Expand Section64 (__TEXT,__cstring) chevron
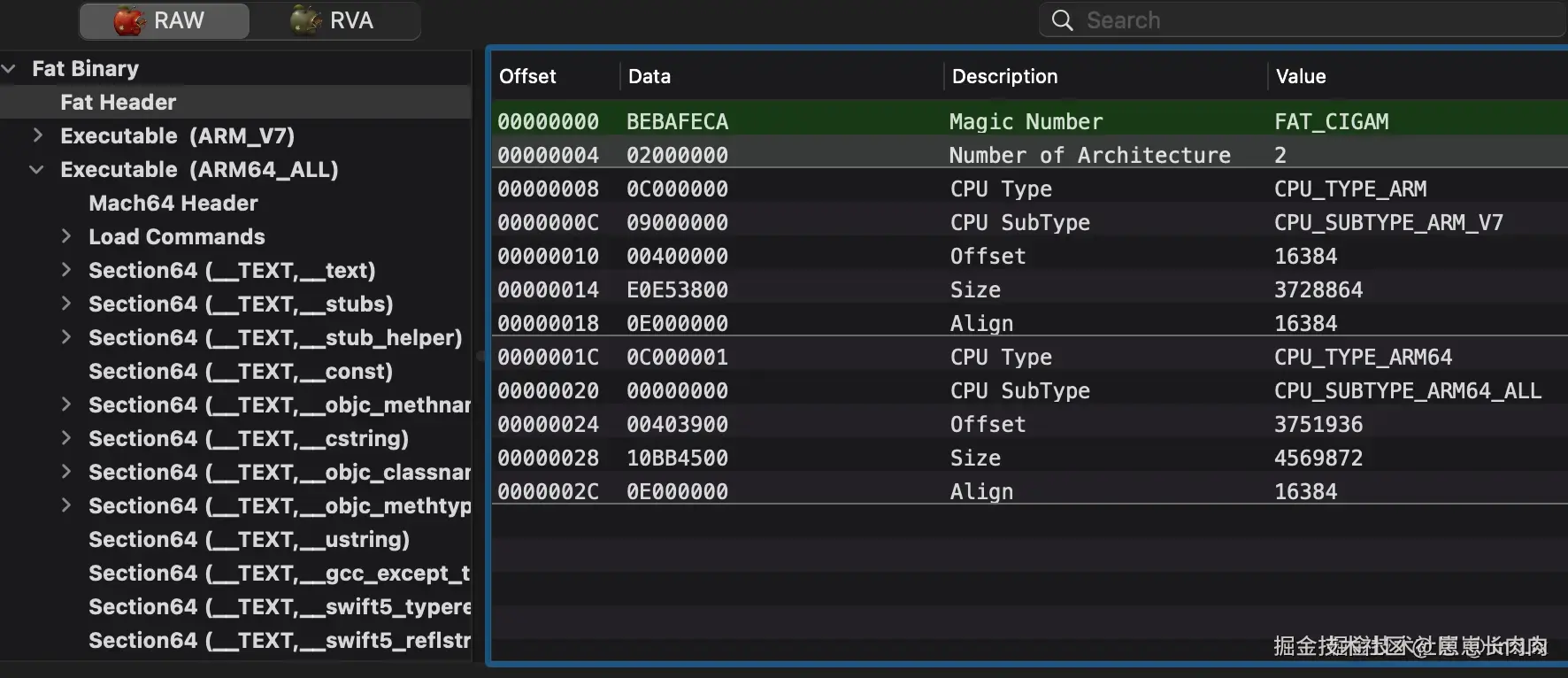Image resolution: width=1568 pixels, height=678 pixels. pyautogui.click(x=66, y=438)
